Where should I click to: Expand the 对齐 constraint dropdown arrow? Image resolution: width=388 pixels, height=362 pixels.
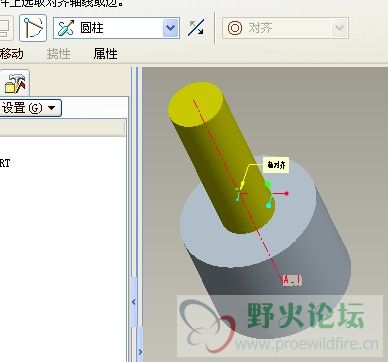click(x=339, y=28)
